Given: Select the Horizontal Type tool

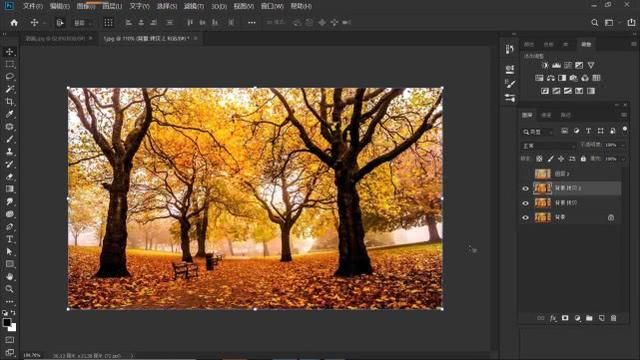Looking at the screenshot, I should click(10, 239).
